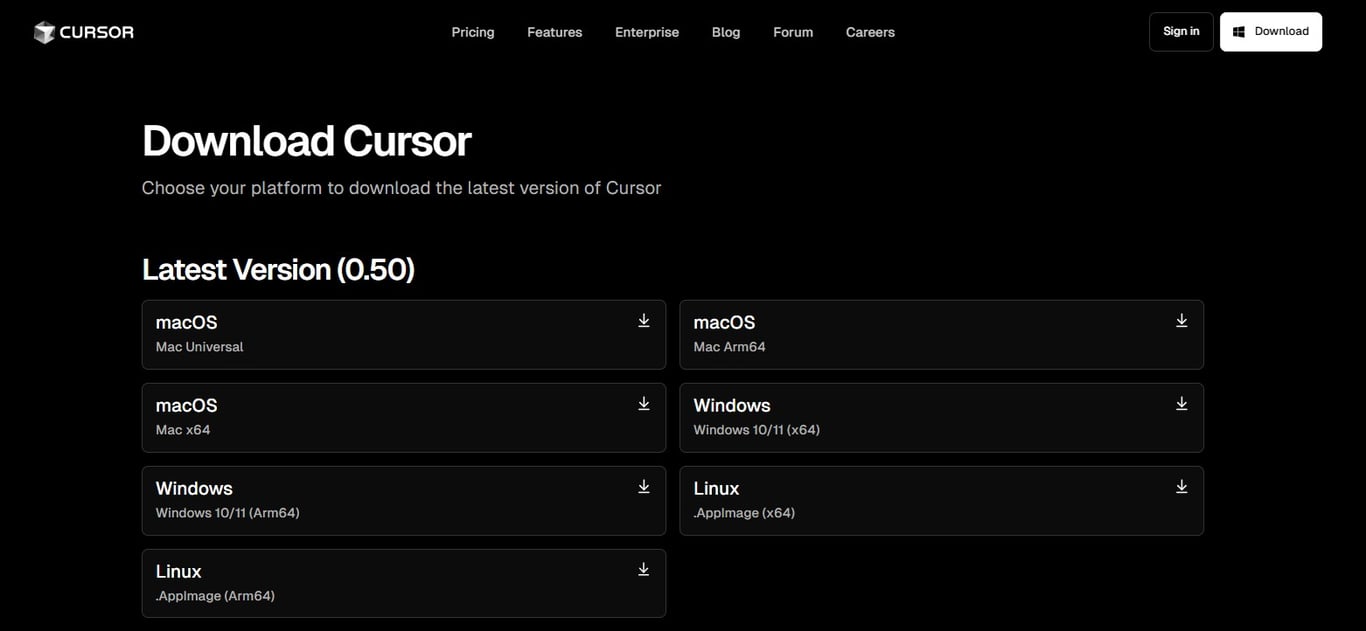The height and width of the screenshot is (631, 1366).
Task: Select the Linux .AppImage (x64) download card
Action: 941,500
